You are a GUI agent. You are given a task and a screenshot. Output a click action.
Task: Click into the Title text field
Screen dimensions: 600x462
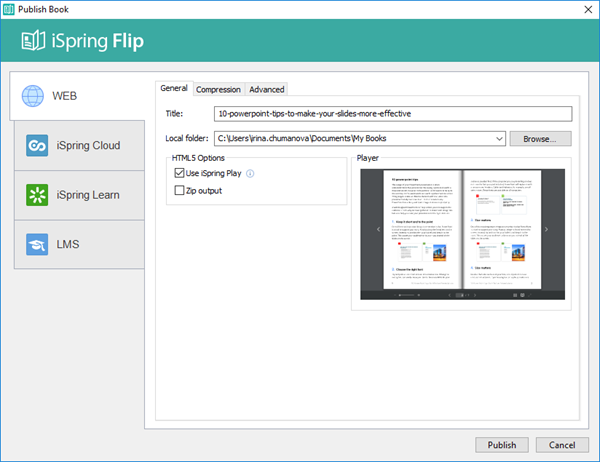(392, 114)
